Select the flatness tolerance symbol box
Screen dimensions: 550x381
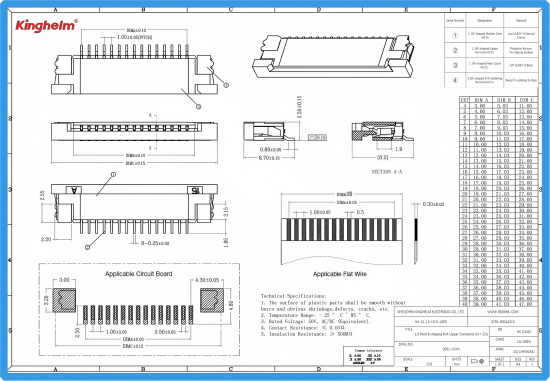317,138
